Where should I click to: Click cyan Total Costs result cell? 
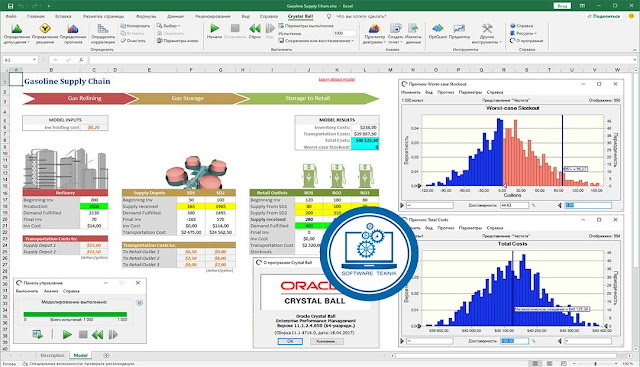pyautogui.click(x=365, y=140)
